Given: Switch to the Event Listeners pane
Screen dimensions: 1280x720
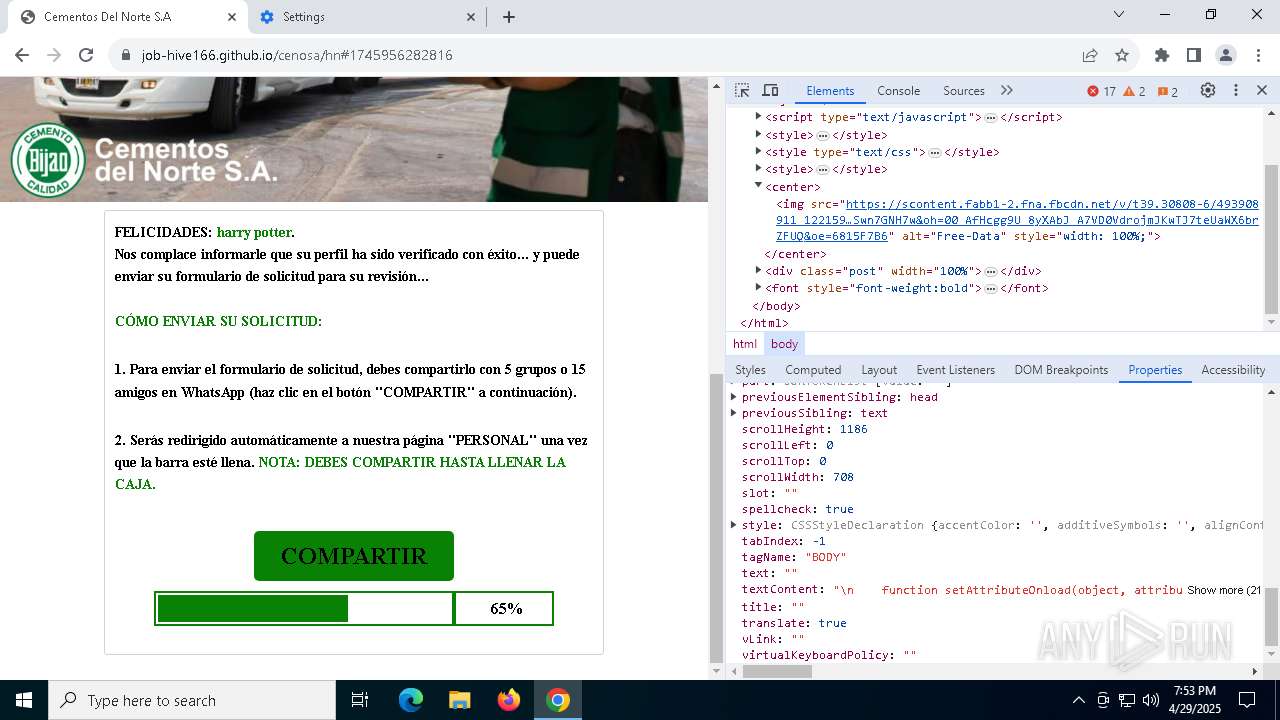Looking at the screenshot, I should pyautogui.click(x=955, y=370).
